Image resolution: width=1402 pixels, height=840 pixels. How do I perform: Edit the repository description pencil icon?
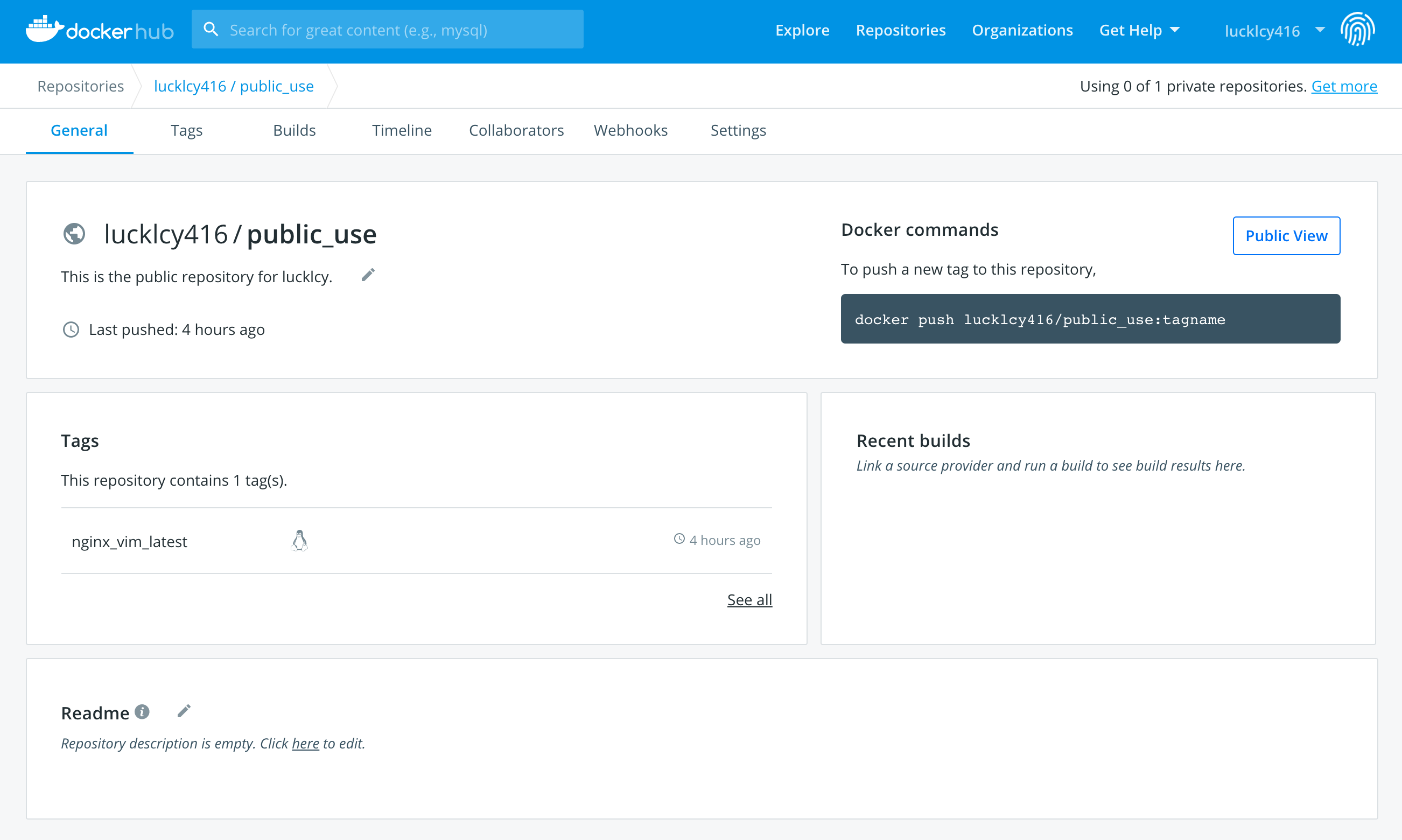(x=368, y=275)
